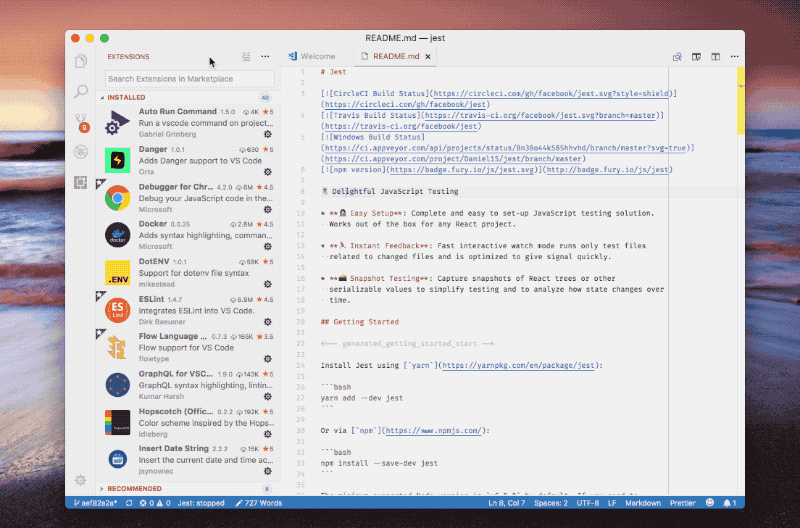Manage Docker extension gear
Screen dimensions: 800x528
tap(268, 246)
